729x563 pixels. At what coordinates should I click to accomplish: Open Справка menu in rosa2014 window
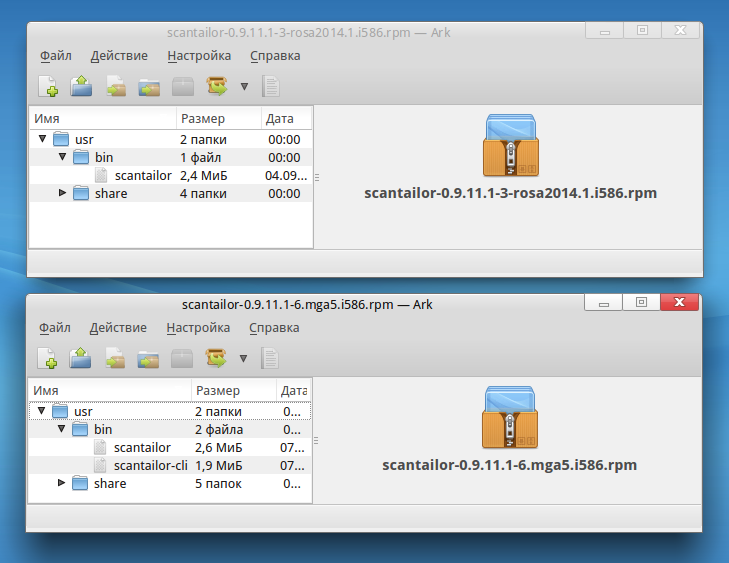275,56
